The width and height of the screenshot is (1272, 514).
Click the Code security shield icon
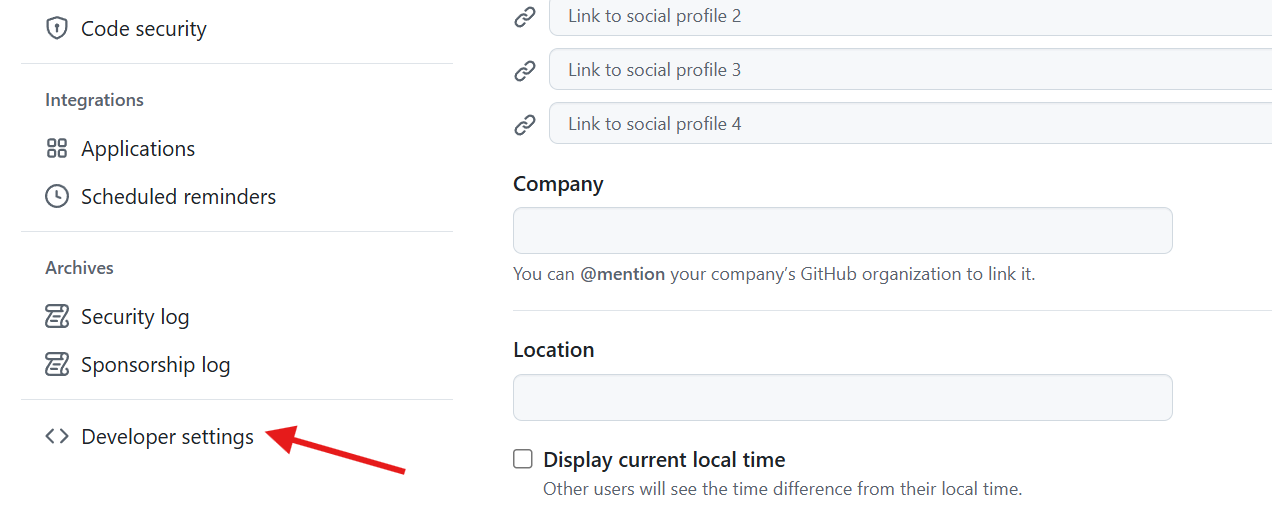(x=57, y=29)
